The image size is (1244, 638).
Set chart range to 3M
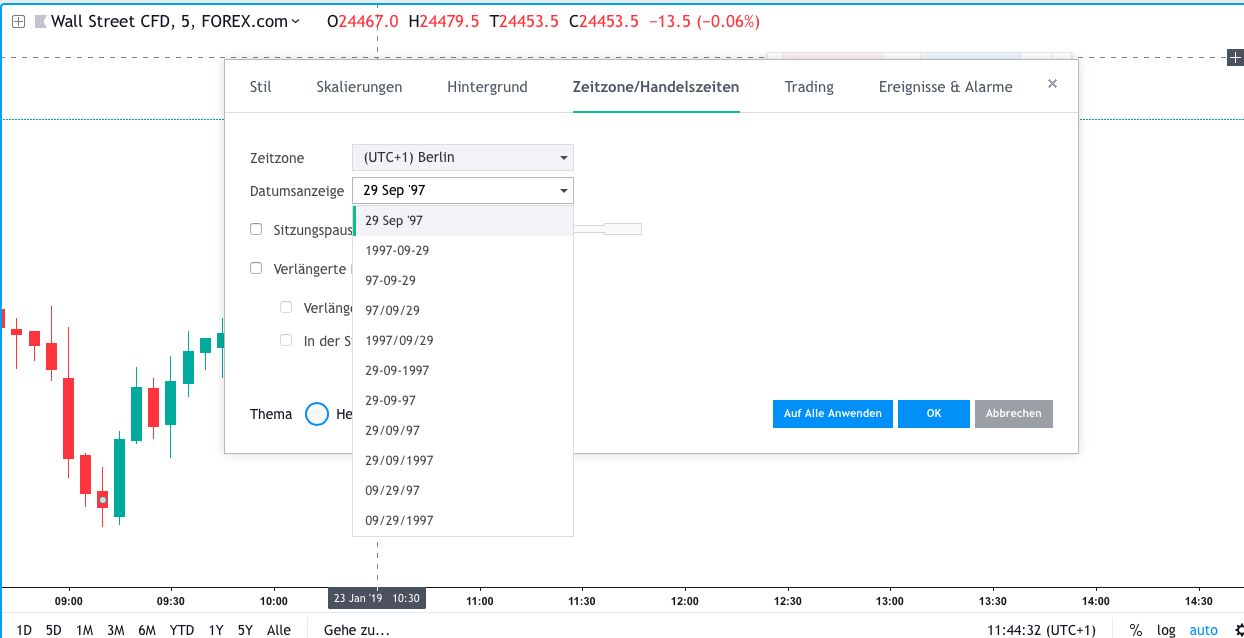[116, 630]
